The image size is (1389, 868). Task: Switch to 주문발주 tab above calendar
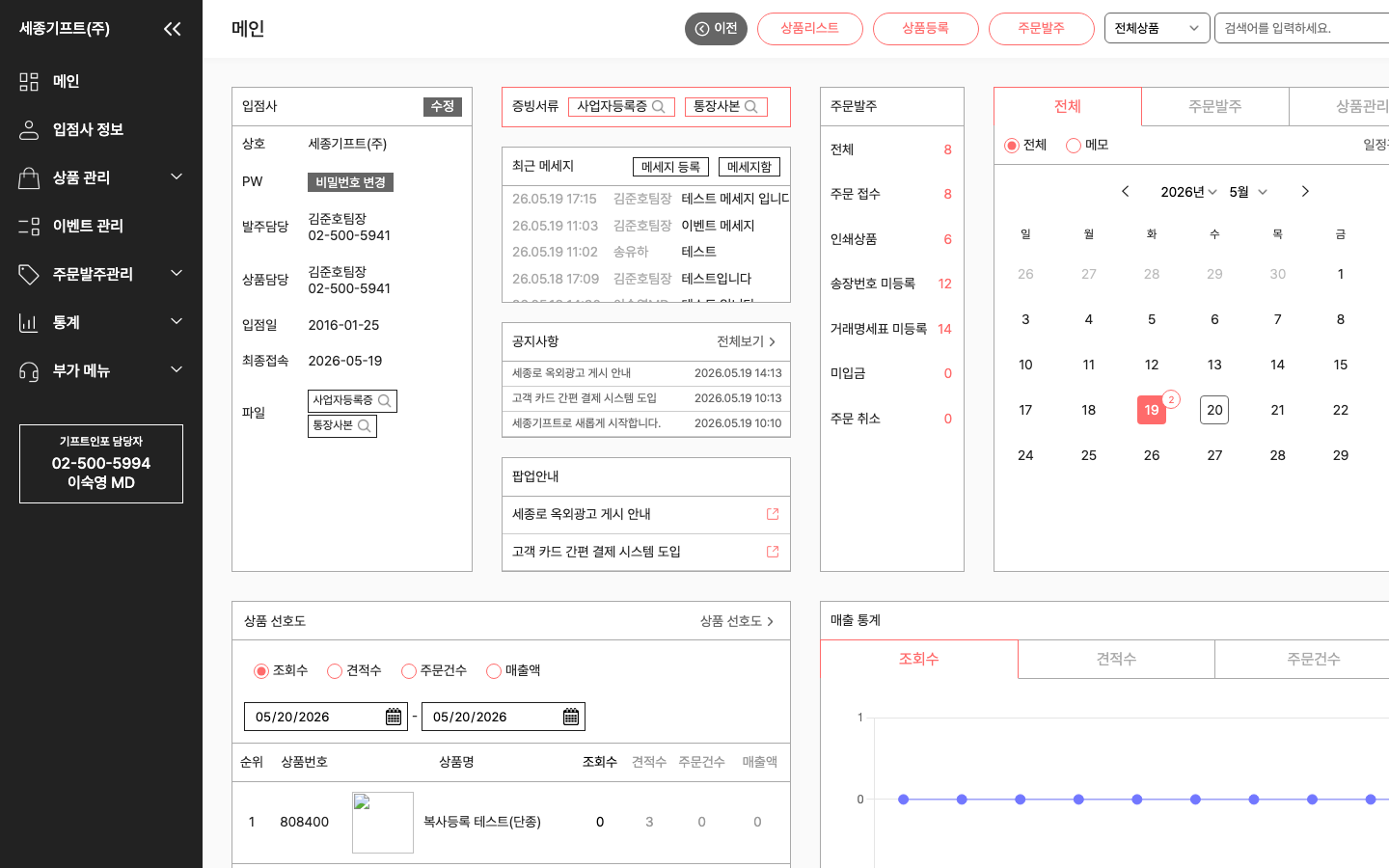point(1215,106)
